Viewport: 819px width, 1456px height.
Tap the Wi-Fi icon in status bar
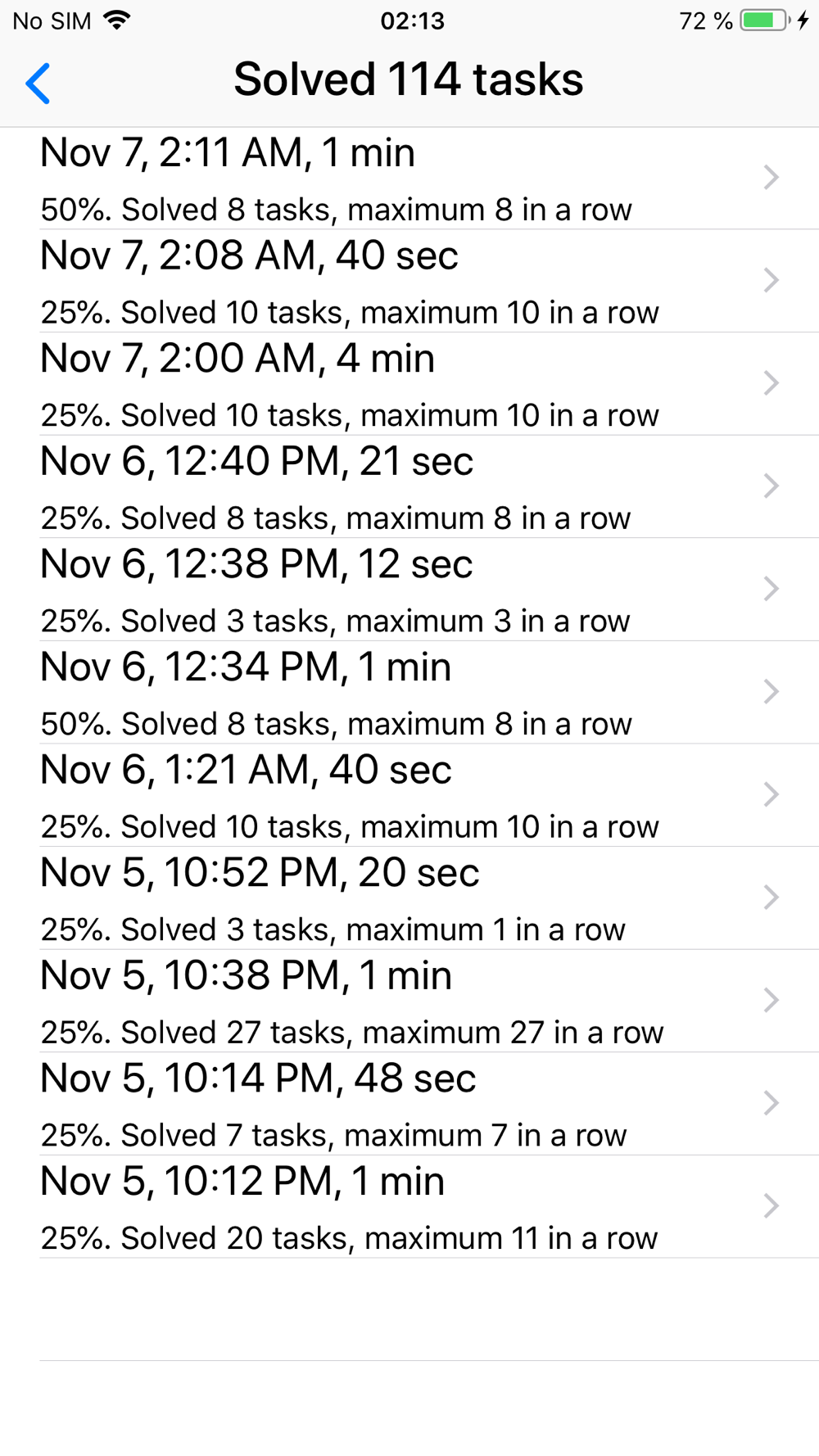point(117,20)
